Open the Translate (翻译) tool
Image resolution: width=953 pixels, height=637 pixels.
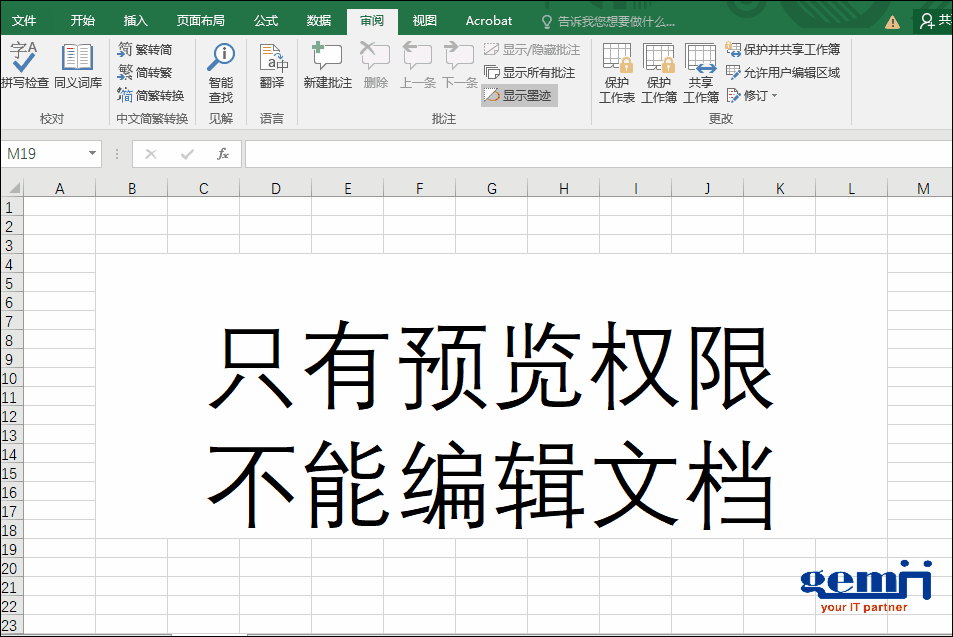272,66
